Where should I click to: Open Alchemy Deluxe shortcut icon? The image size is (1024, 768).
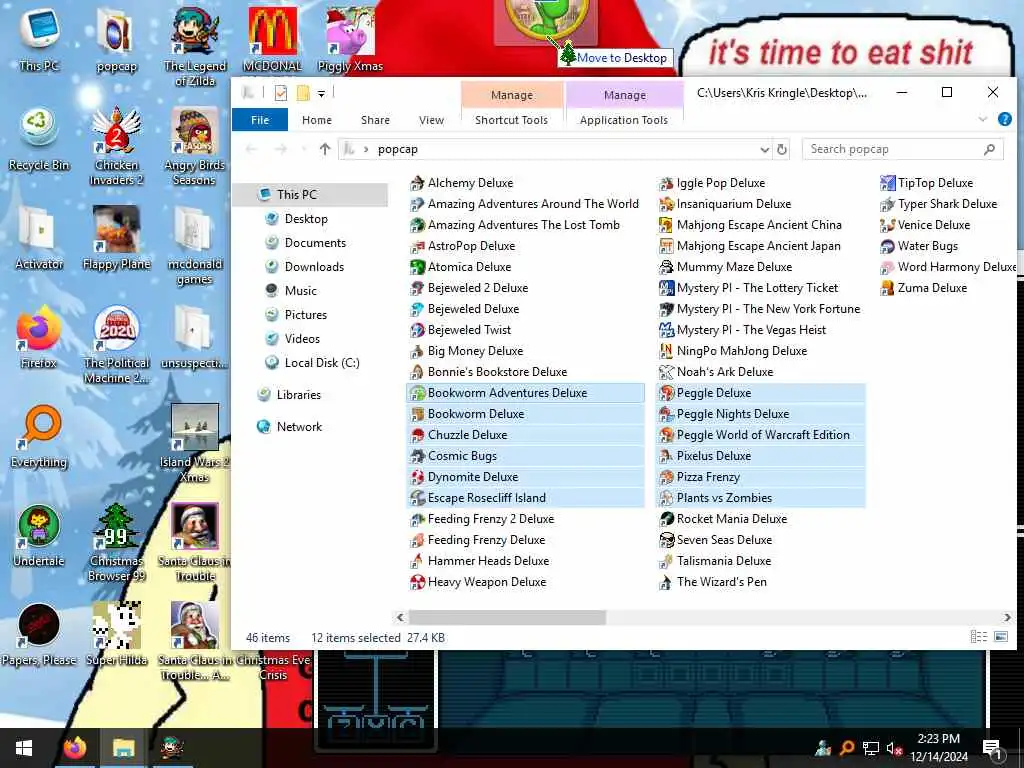417,184
